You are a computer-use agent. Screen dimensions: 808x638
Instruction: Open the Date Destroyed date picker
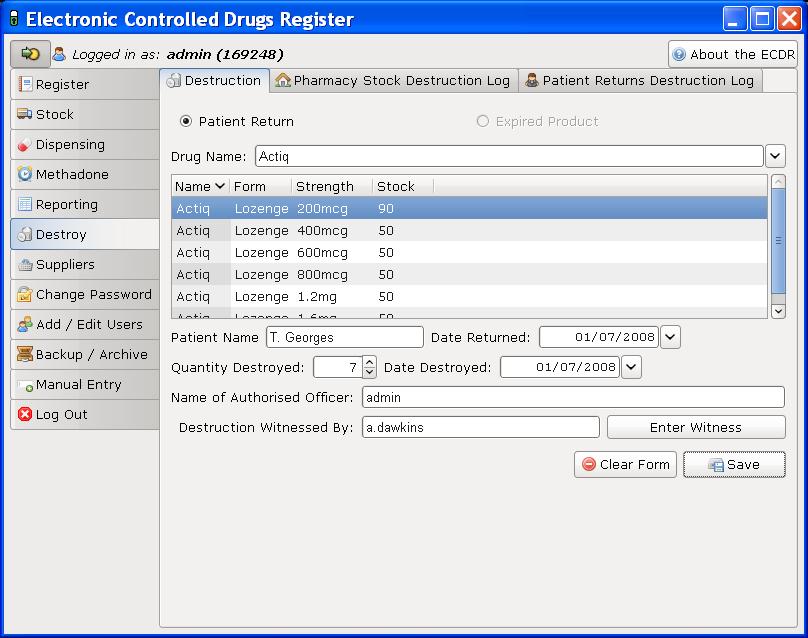(x=631, y=367)
